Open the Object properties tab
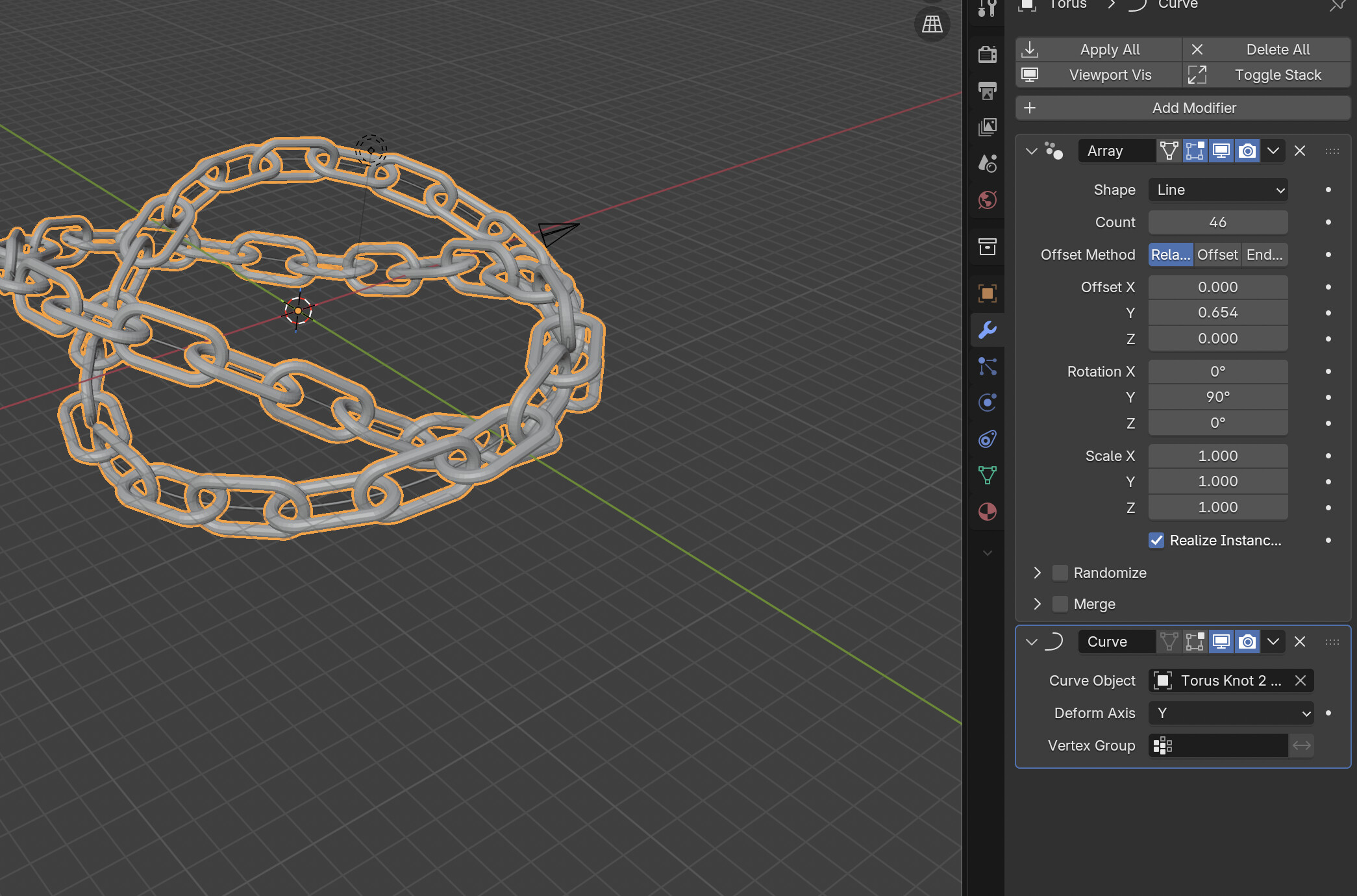 [987, 293]
